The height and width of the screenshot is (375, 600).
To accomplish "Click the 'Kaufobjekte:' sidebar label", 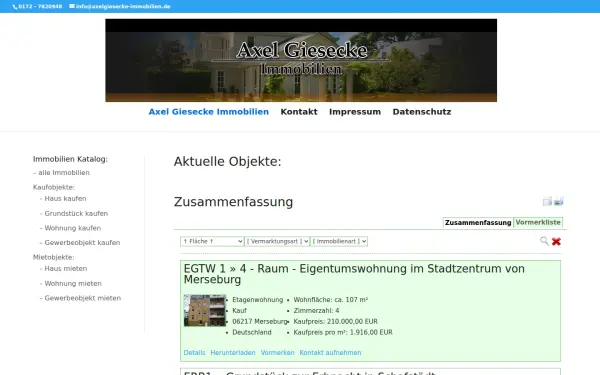I will tap(54, 187).
